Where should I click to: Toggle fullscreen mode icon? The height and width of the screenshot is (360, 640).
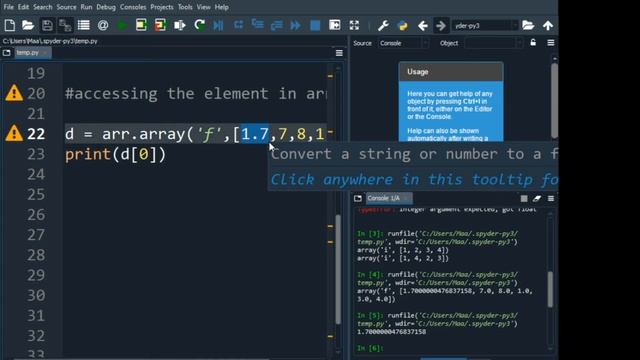354,25
